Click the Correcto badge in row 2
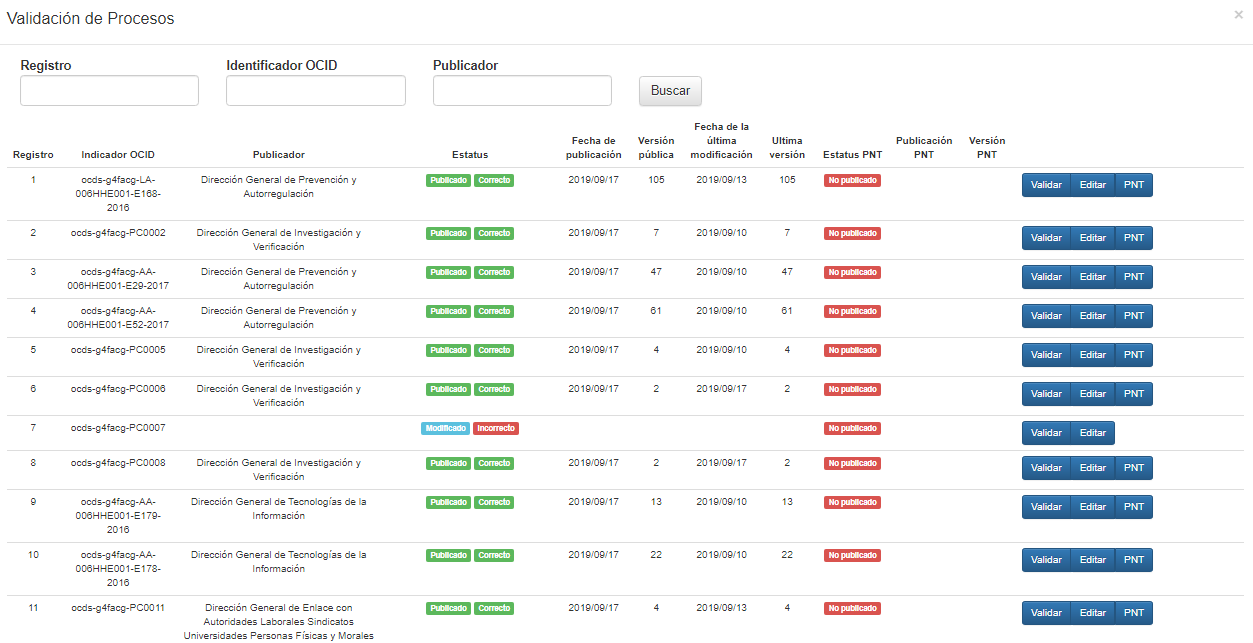 pyautogui.click(x=494, y=233)
